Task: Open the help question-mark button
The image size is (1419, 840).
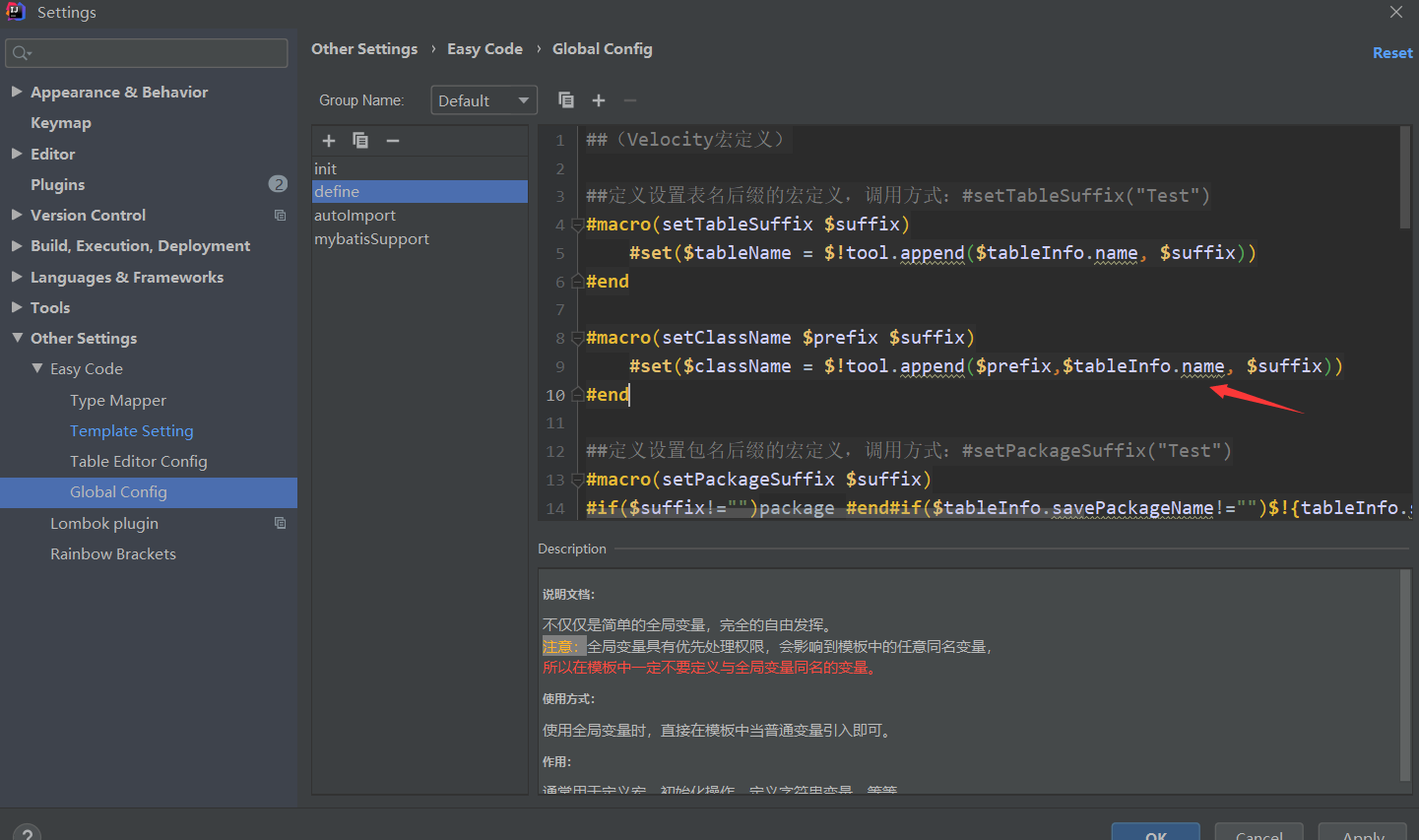Action: [x=27, y=833]
